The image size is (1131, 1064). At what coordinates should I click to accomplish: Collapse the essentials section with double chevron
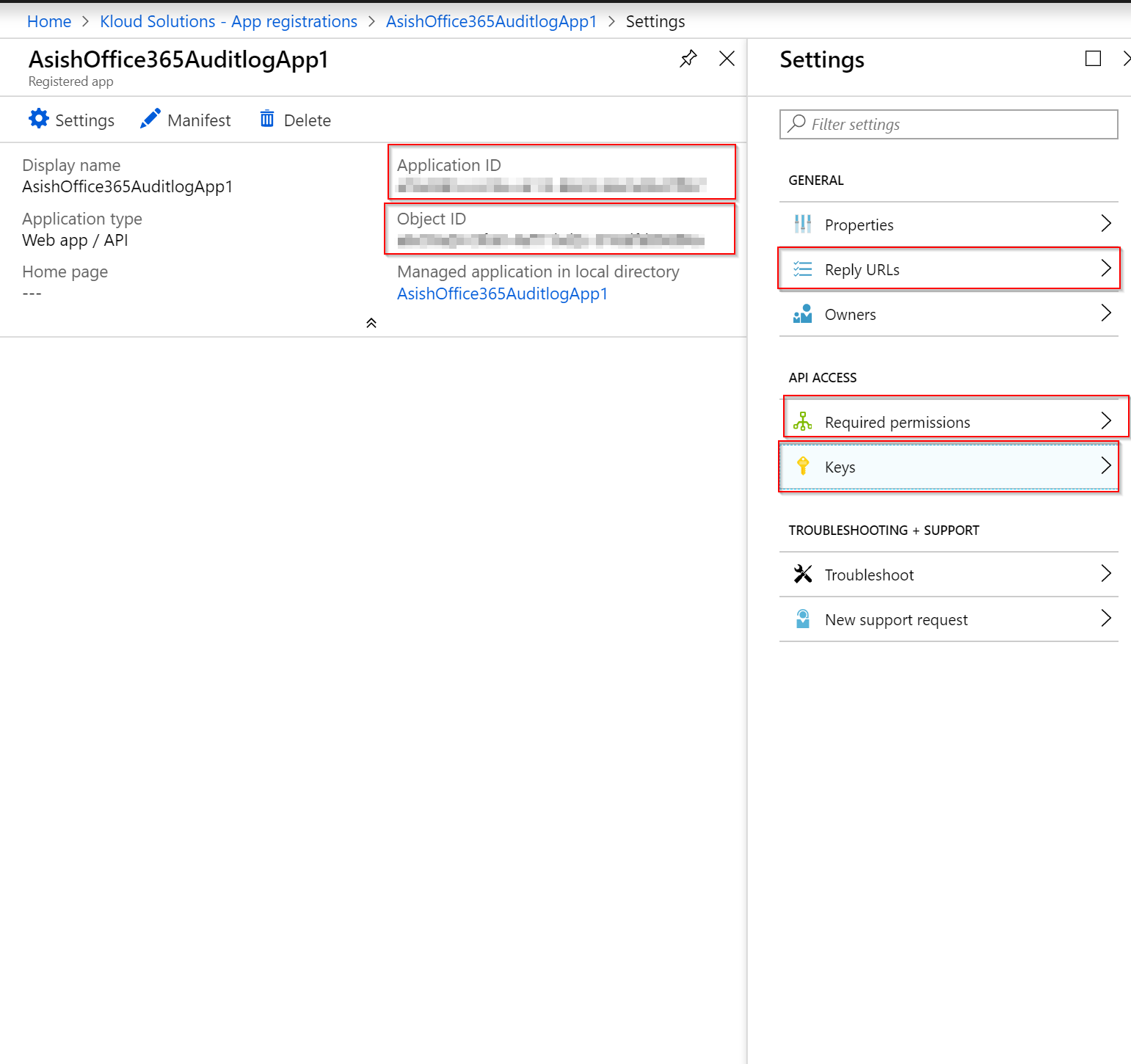[x=371, y=323]
